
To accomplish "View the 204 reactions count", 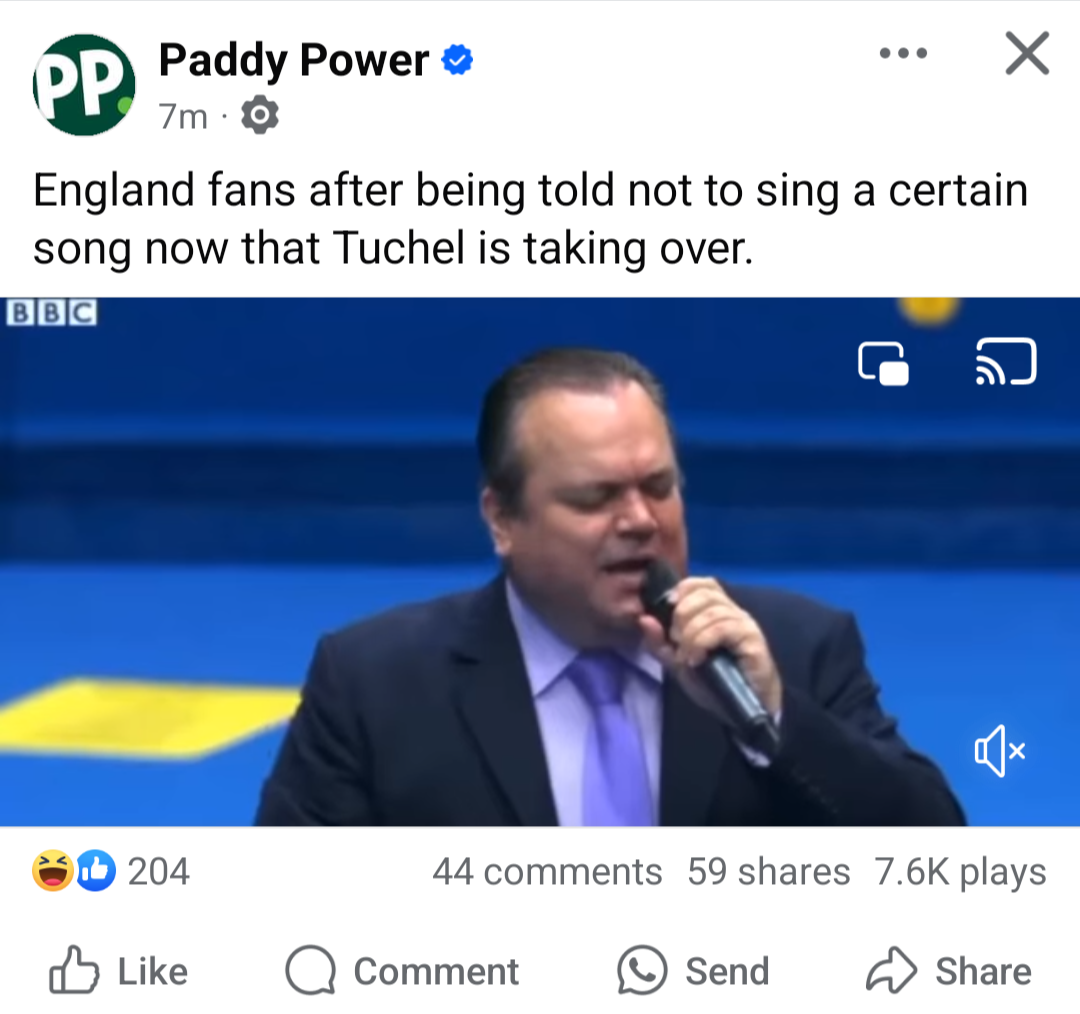I will point(159,872).
